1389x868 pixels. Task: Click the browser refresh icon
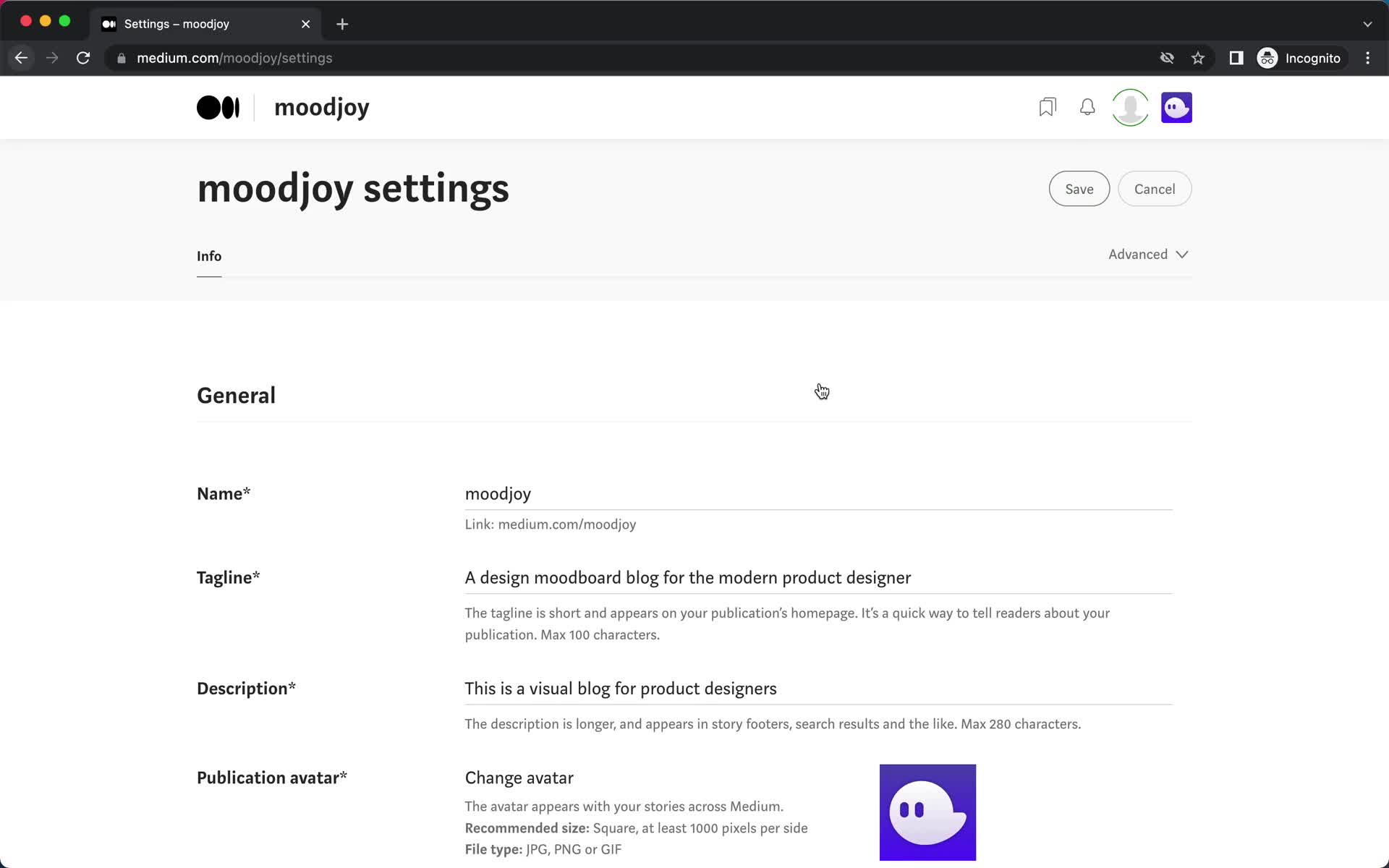point(84,58)
